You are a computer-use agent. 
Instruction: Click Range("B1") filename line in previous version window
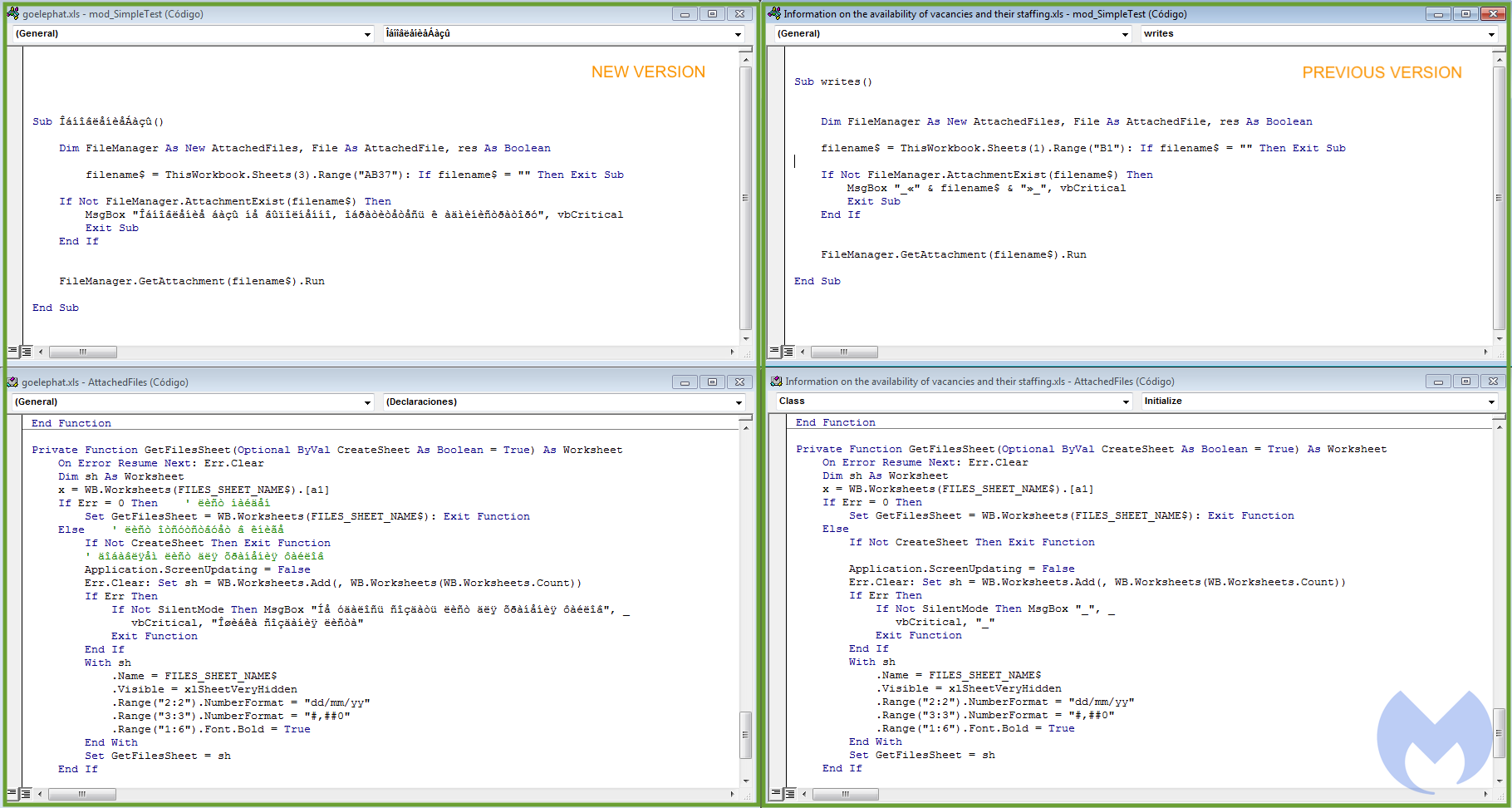coord(1083,148)
